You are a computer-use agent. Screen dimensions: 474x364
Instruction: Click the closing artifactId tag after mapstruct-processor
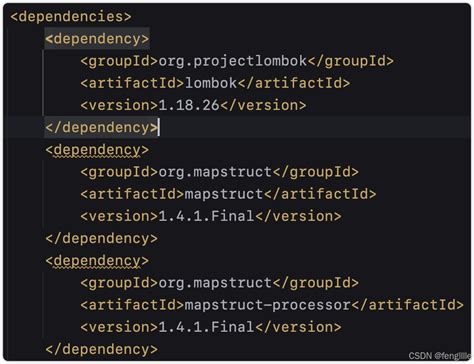click(407, 305)
